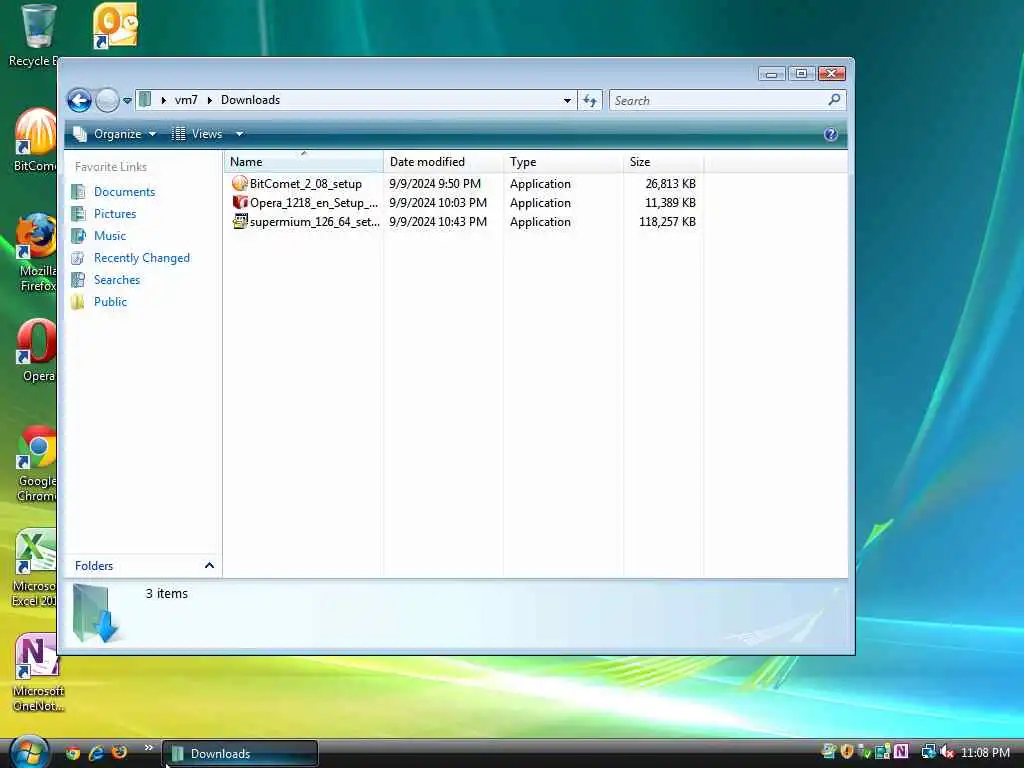This screenshot has height=768, width=1024.
Task: Click inside the Search field
Action: 718,101
